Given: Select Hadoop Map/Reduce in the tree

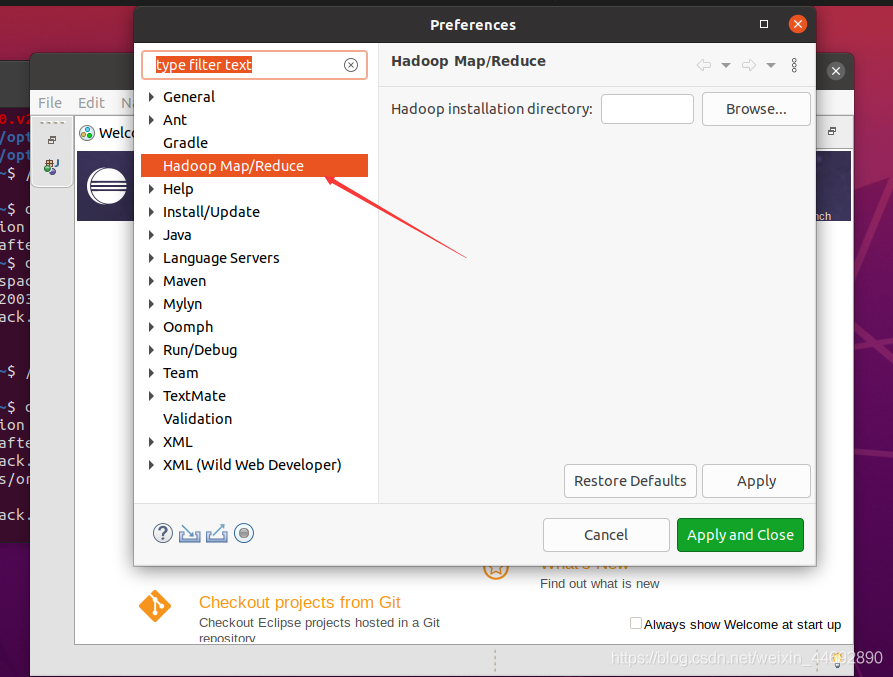Looking at the screenshot, I should [x=254, y=166].
